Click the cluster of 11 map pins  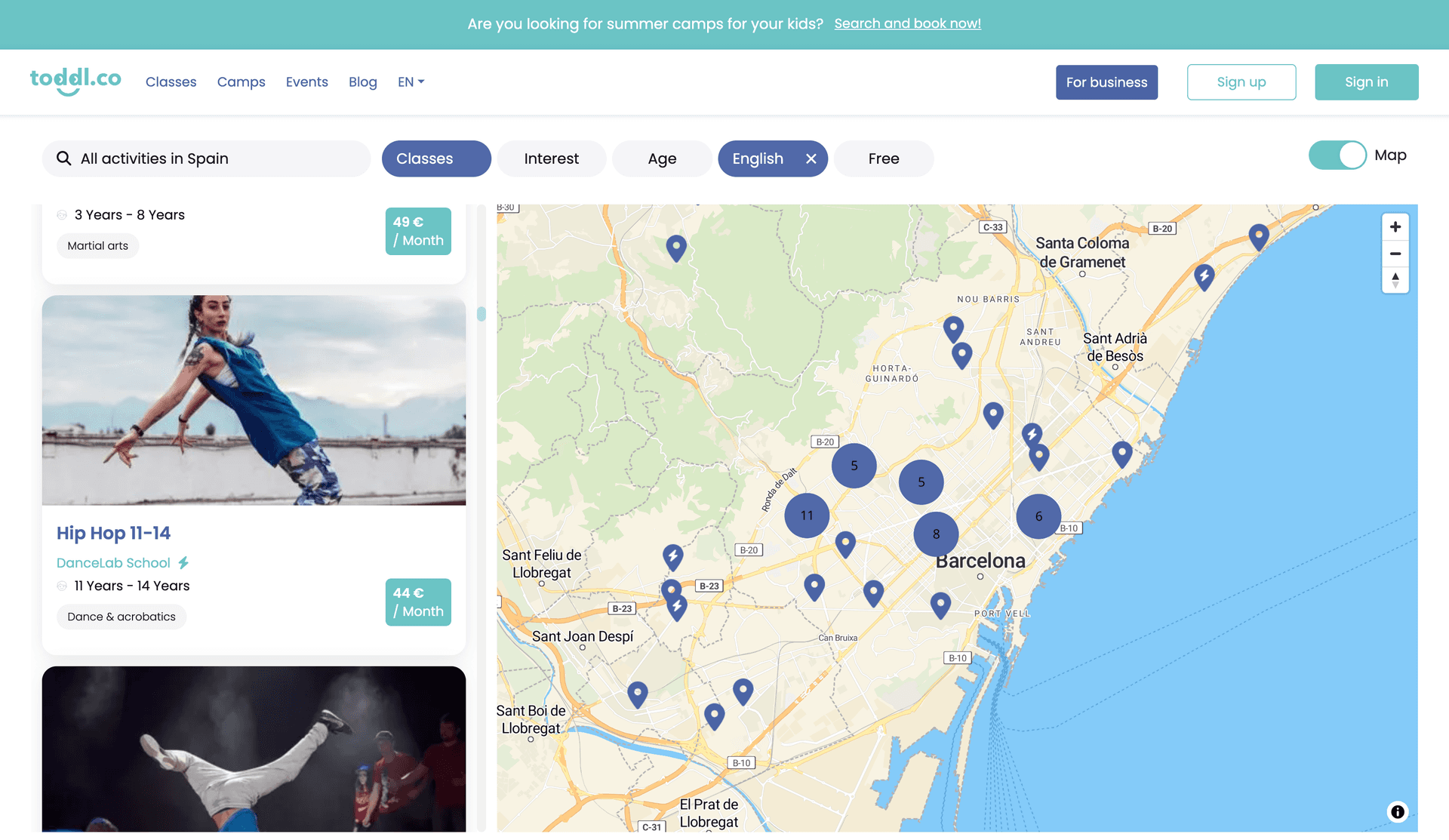tap(806, 514)
